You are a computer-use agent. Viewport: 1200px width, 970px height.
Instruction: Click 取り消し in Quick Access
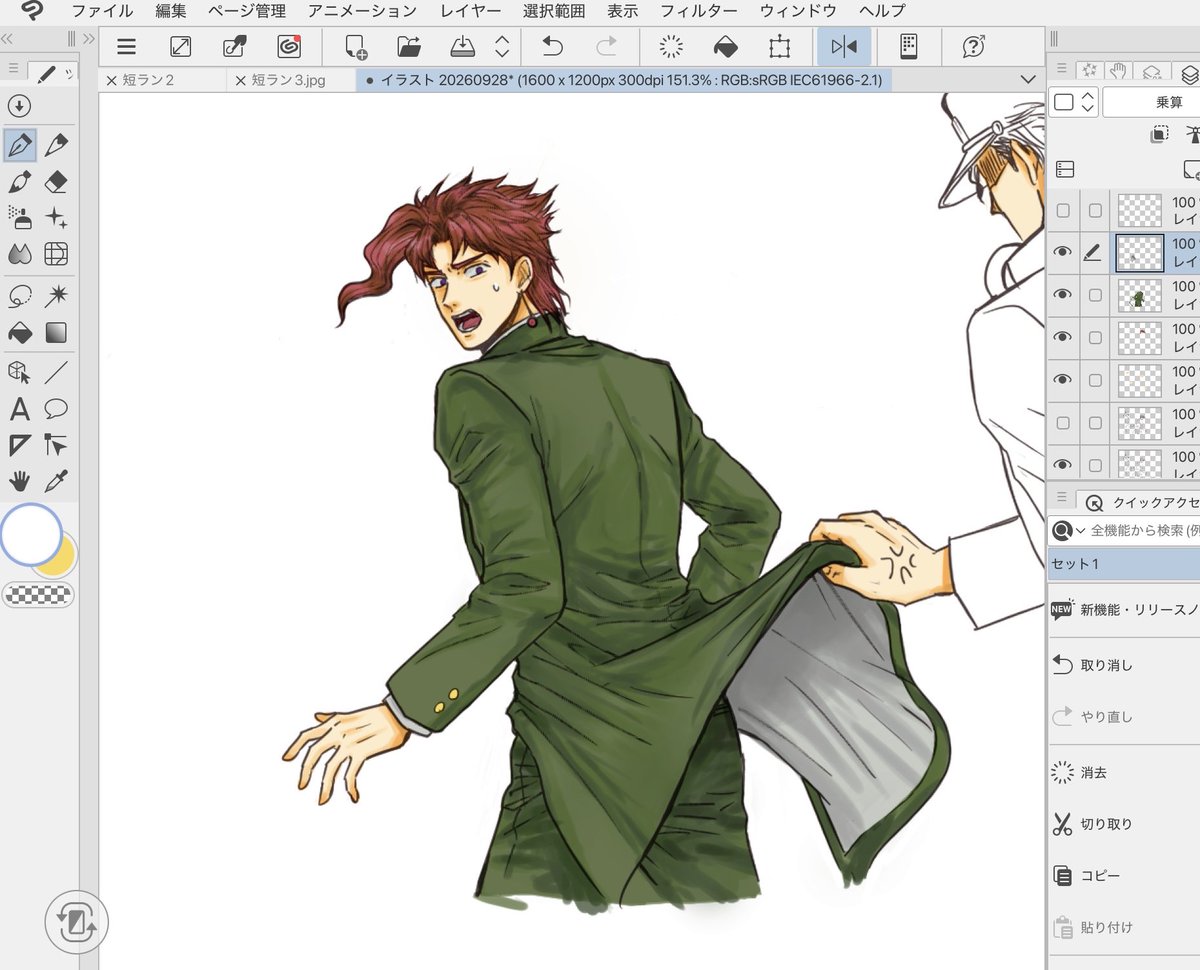[x=1107, y=665]
